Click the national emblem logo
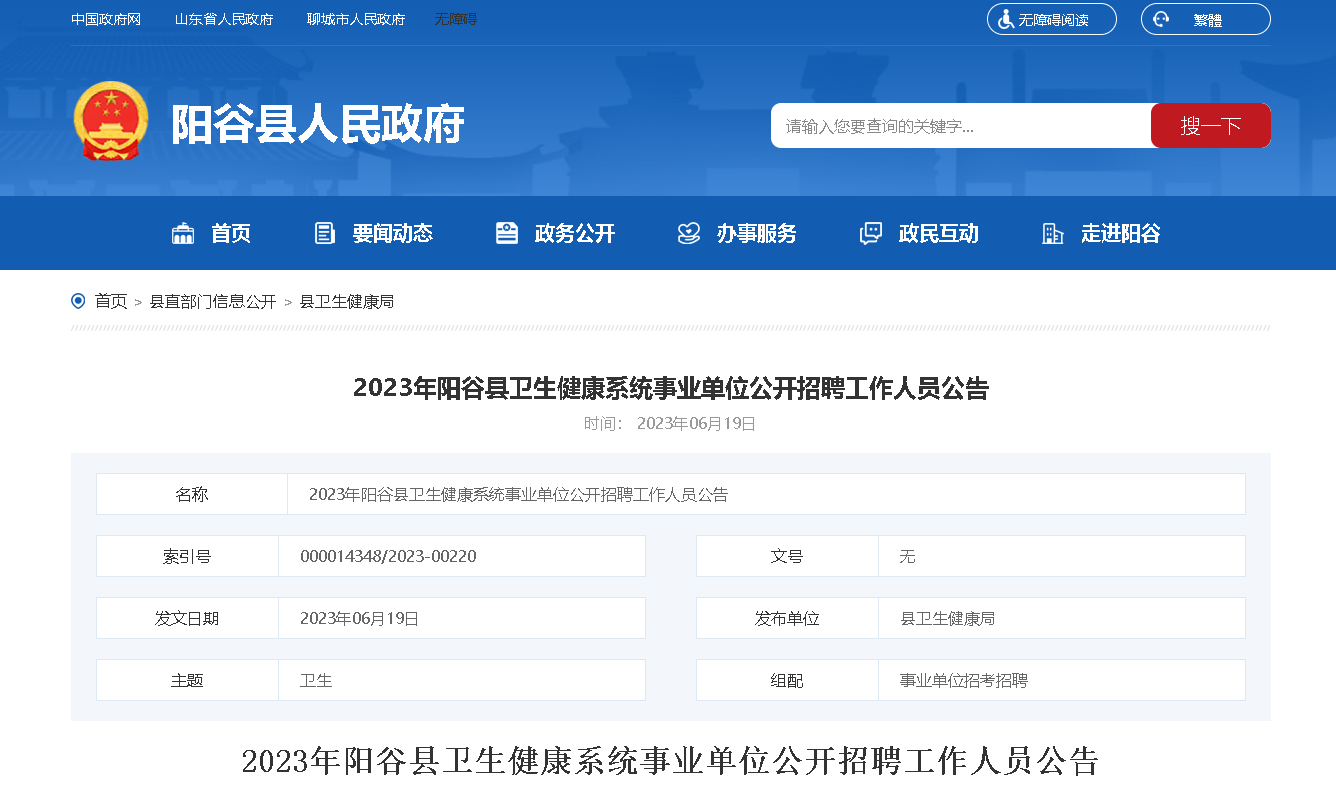 tap(110, 123)
